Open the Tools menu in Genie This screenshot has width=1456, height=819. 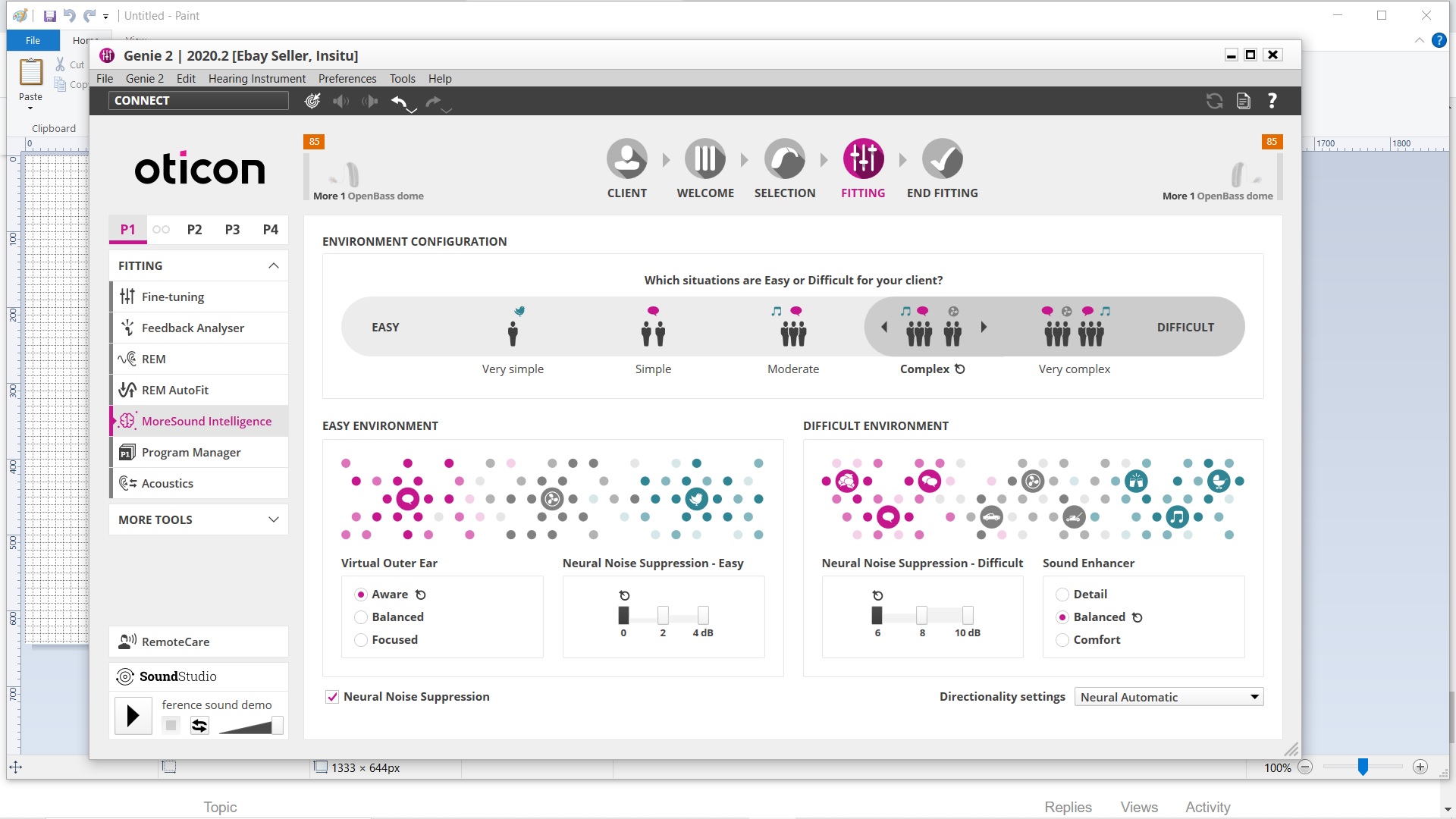(x=403, y=79)
